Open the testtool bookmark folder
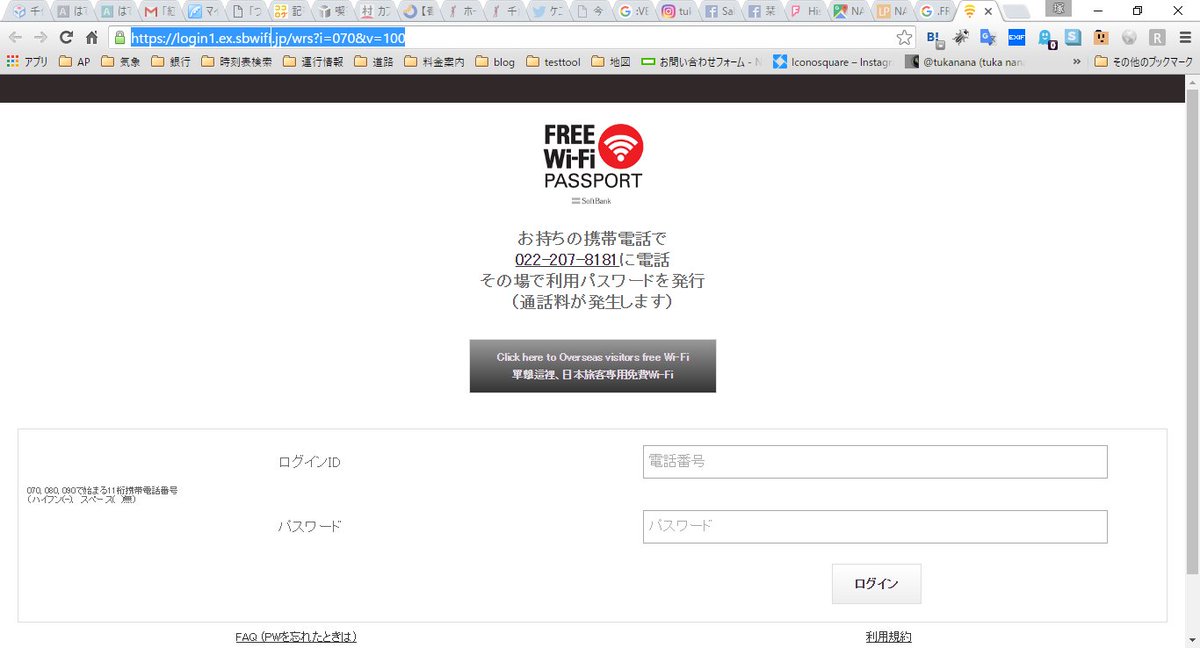This screenshot has width=1200, height=648. point(553,62)
